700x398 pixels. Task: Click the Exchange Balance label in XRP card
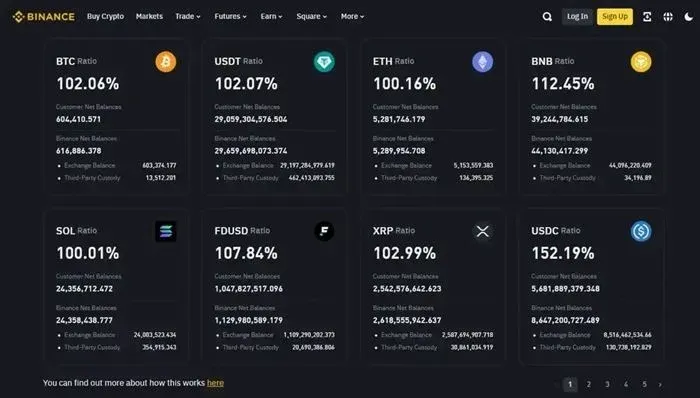[x=406, y=335]
